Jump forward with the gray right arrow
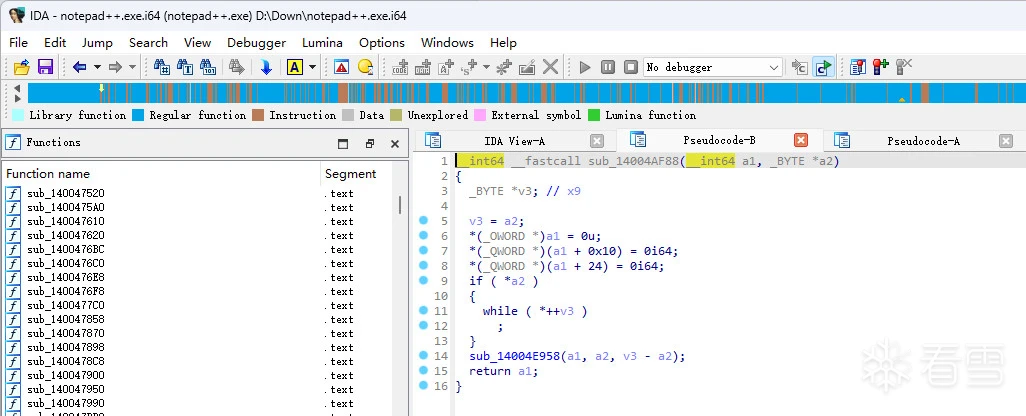1026x416 pixels. [x=115, y=67]
